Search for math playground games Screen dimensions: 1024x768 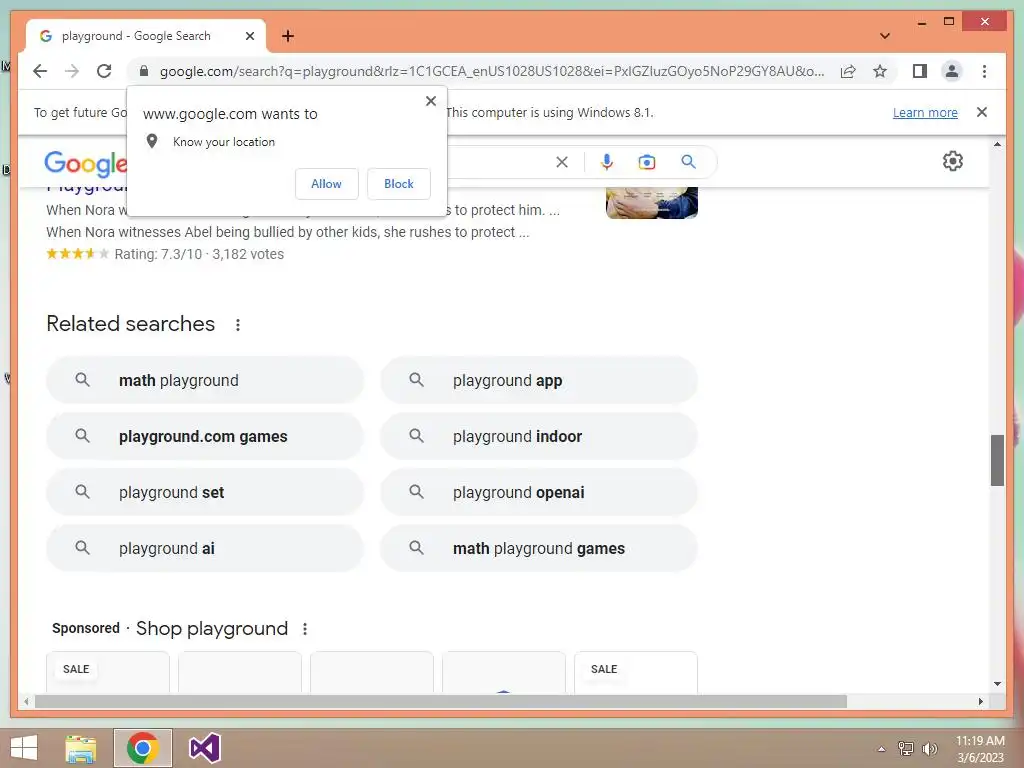pyautogui.click(x=539, y=549)
